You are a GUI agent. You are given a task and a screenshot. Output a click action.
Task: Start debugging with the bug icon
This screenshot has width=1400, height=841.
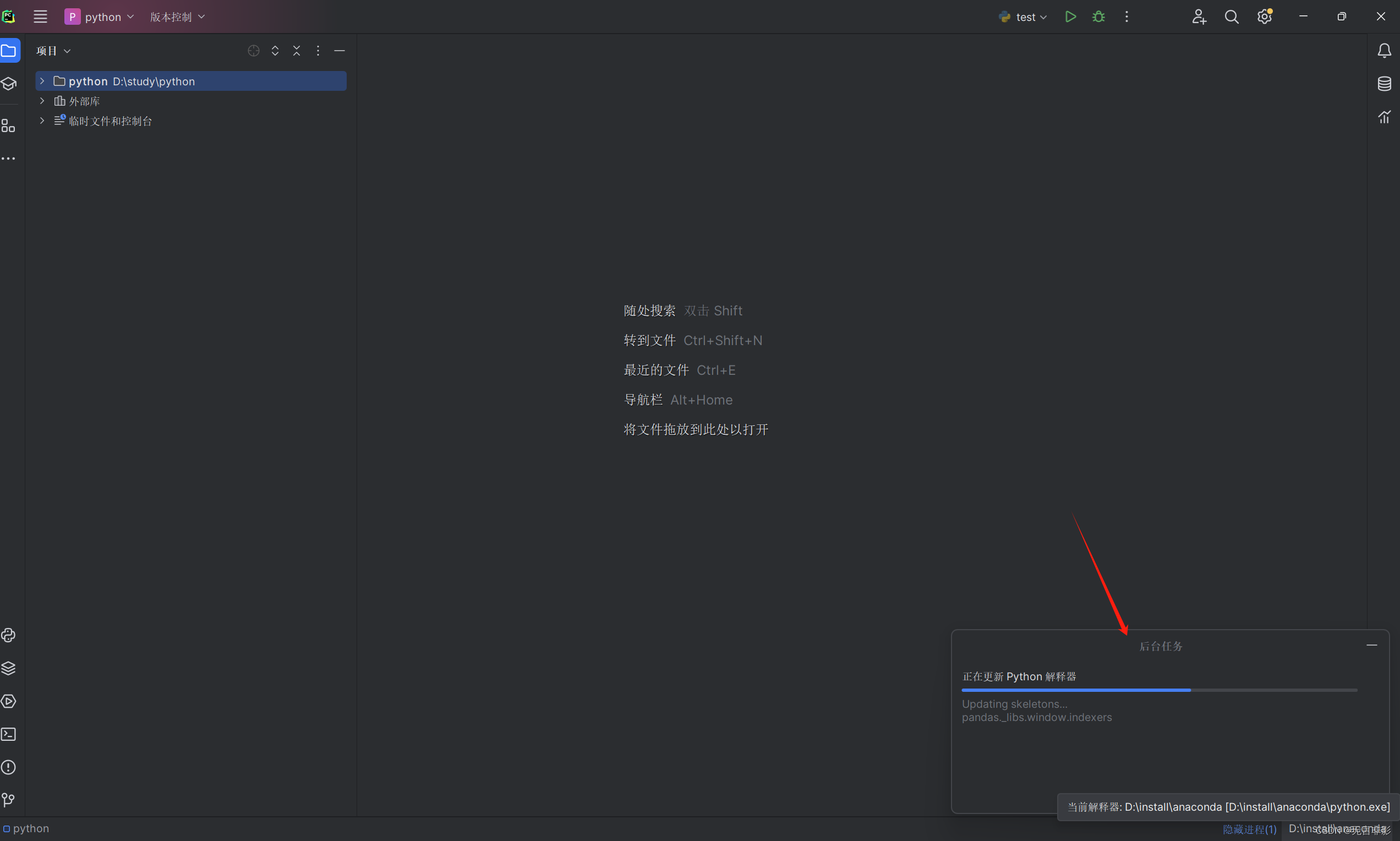(1098, 17)
